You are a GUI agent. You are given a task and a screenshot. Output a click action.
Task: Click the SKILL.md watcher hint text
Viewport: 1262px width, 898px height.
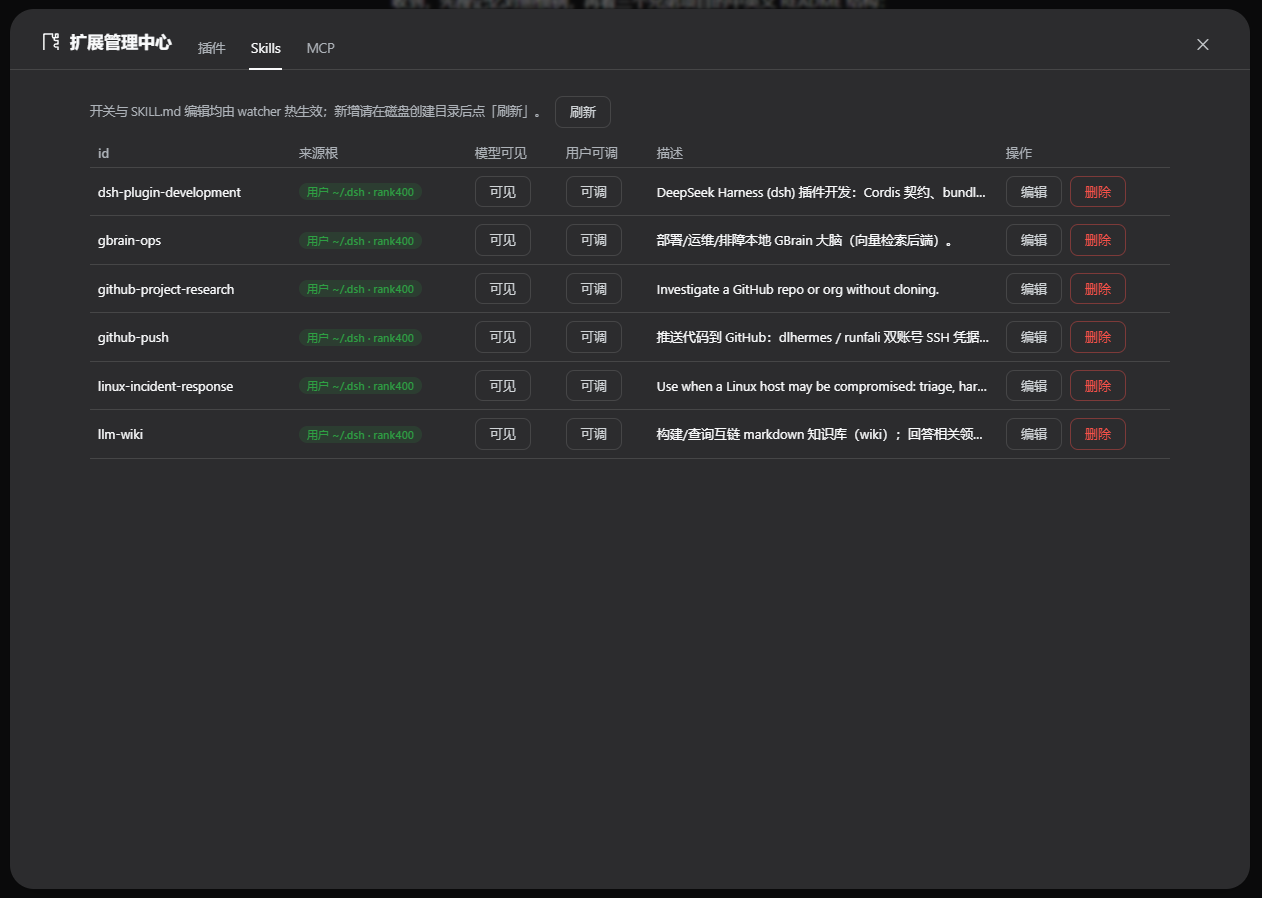(x=315, y=111)
